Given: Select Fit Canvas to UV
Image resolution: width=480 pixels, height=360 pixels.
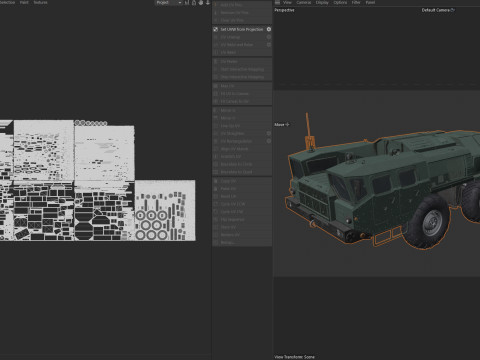Looking at the screenshot, I should pos(242,101).
